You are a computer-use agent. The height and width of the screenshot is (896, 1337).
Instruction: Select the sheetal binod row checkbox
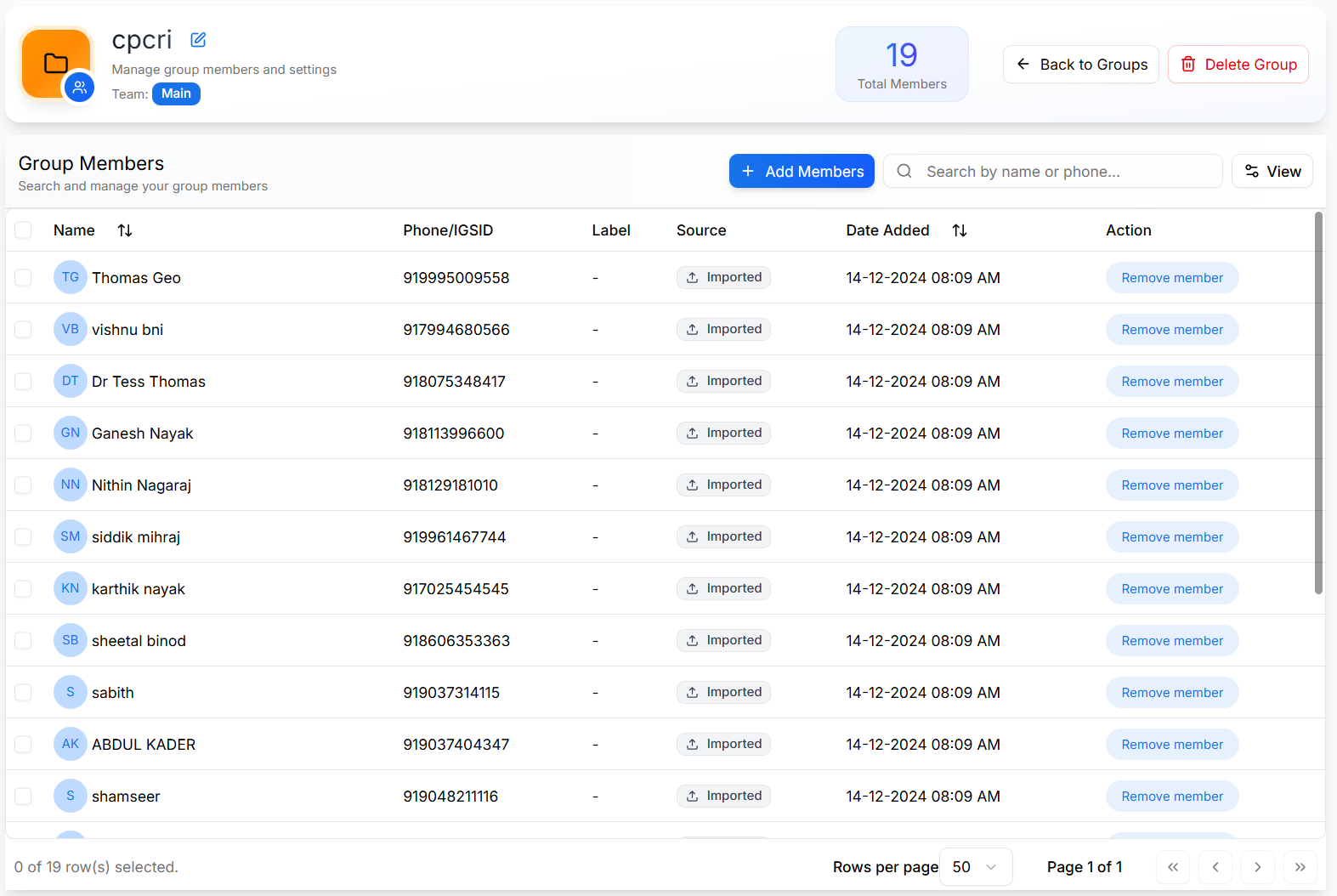(x=23, y=641)
